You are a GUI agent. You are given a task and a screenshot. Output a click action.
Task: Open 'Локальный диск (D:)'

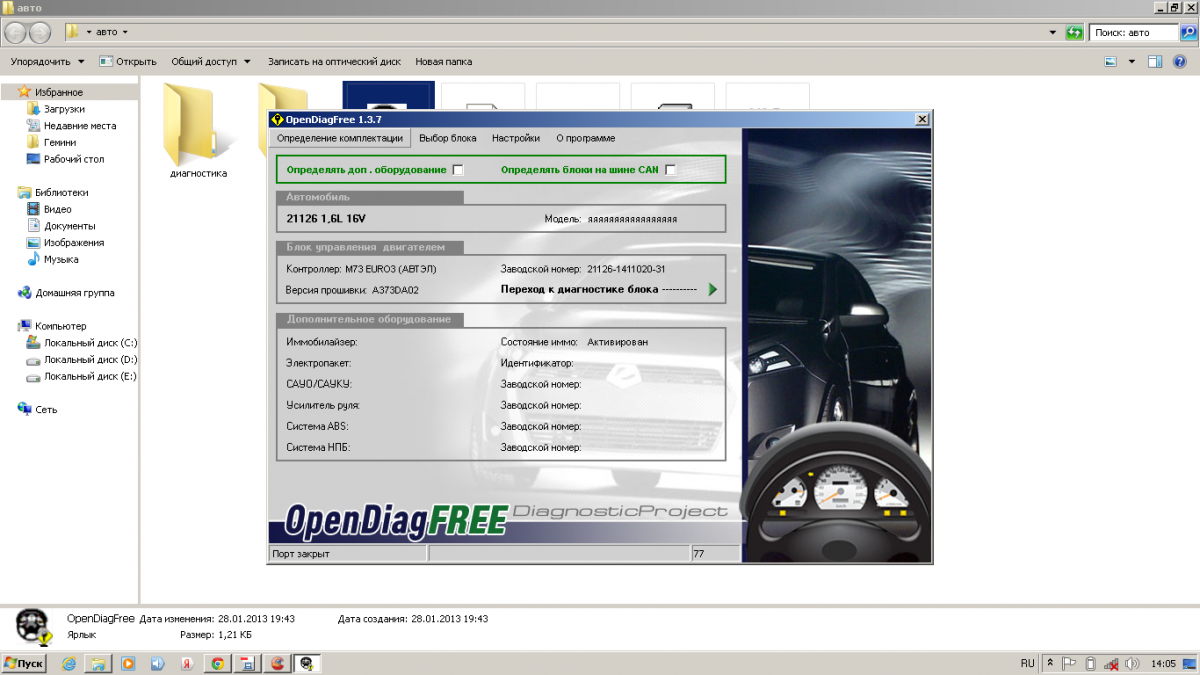90,359
